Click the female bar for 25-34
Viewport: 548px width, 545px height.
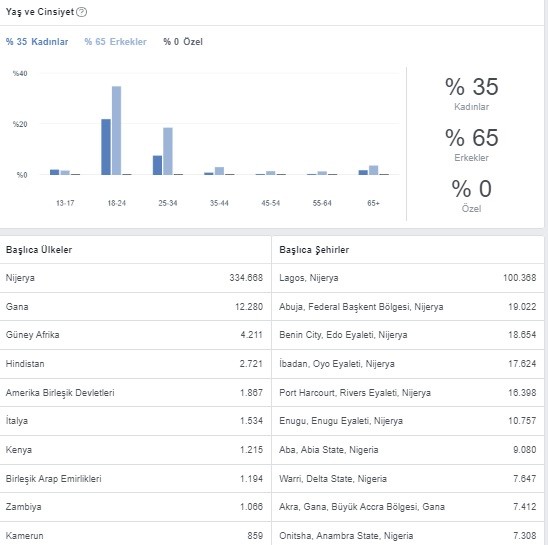point(157,165)
